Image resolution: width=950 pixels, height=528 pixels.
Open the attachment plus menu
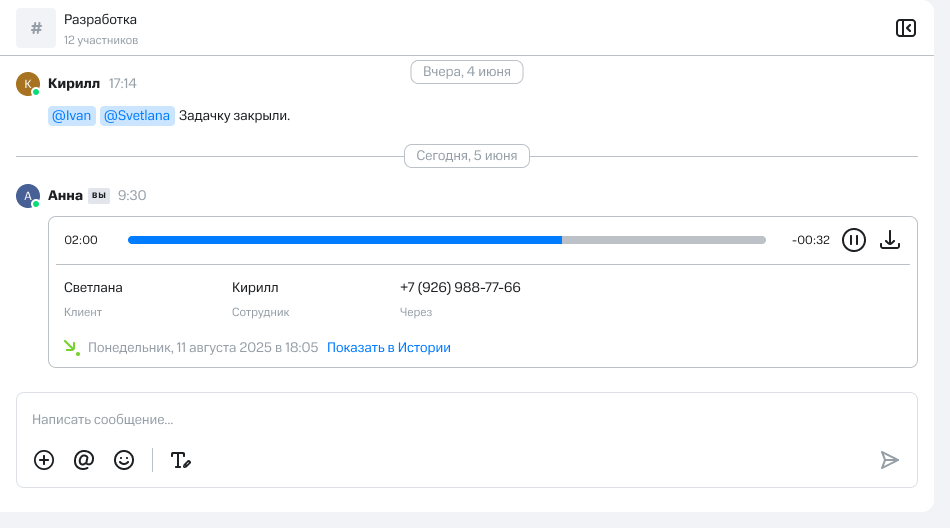pos(44,460)
